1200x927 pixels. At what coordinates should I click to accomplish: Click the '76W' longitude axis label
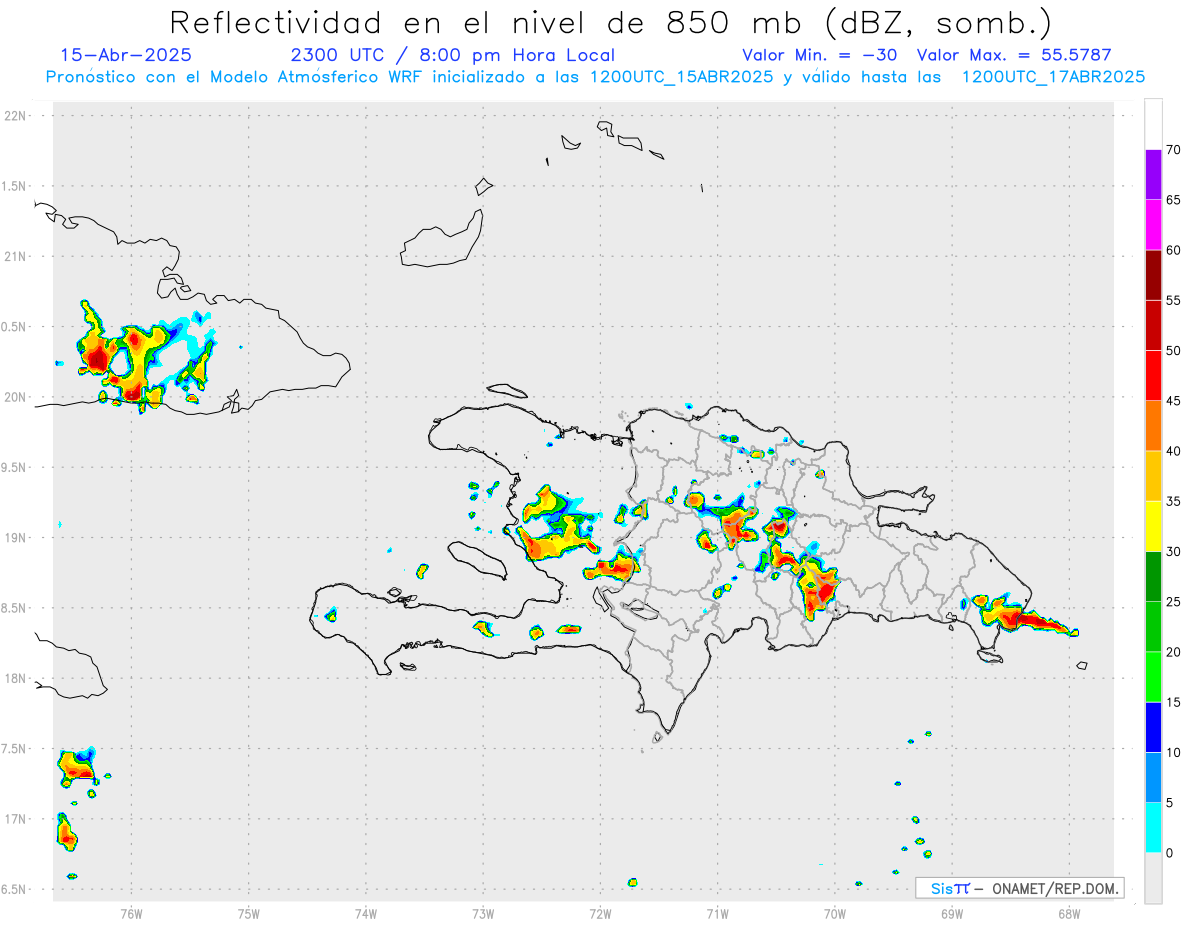coord(131,912)
